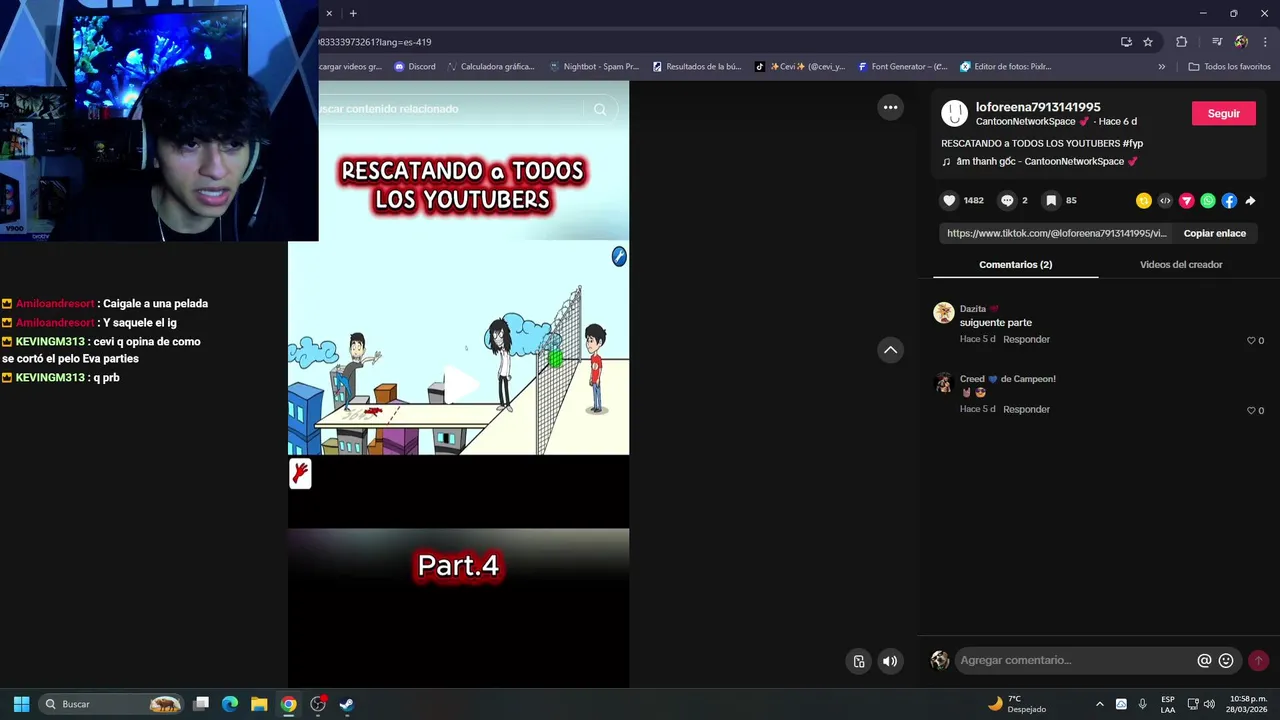The height and width of the screenshot is (720, 1280).
Task: Open the Cevi (@cevi_y... TikTok bookmark
Action: [x=800, y=67]
